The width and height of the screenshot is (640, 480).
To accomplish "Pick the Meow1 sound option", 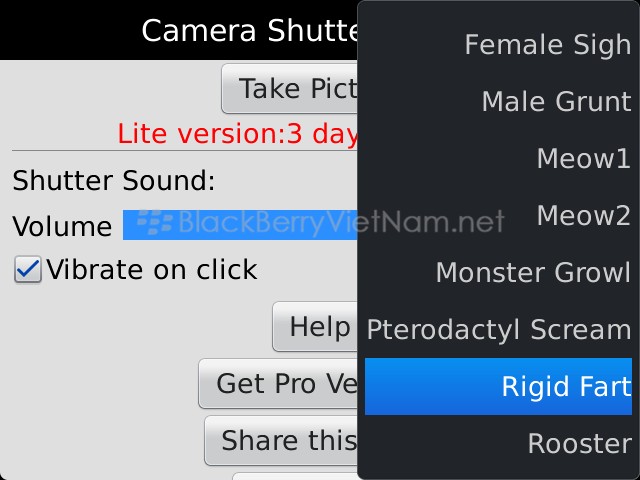I will point(583,159).
